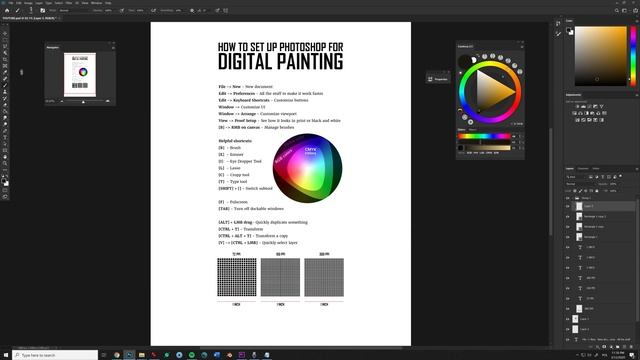Select the Gradient tool
640x360 pixels.
[5, 111]
